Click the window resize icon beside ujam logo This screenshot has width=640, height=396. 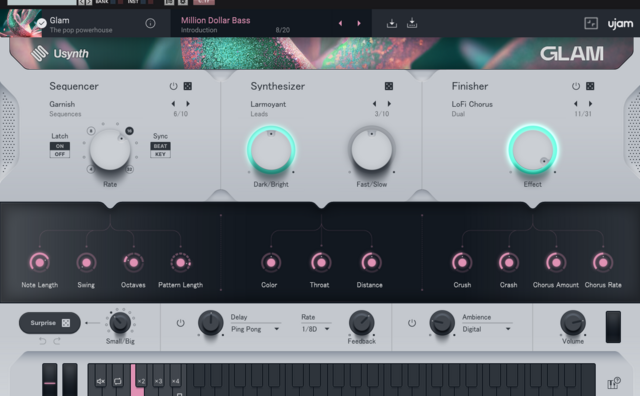pyautogui.click(x=591, y=23)
